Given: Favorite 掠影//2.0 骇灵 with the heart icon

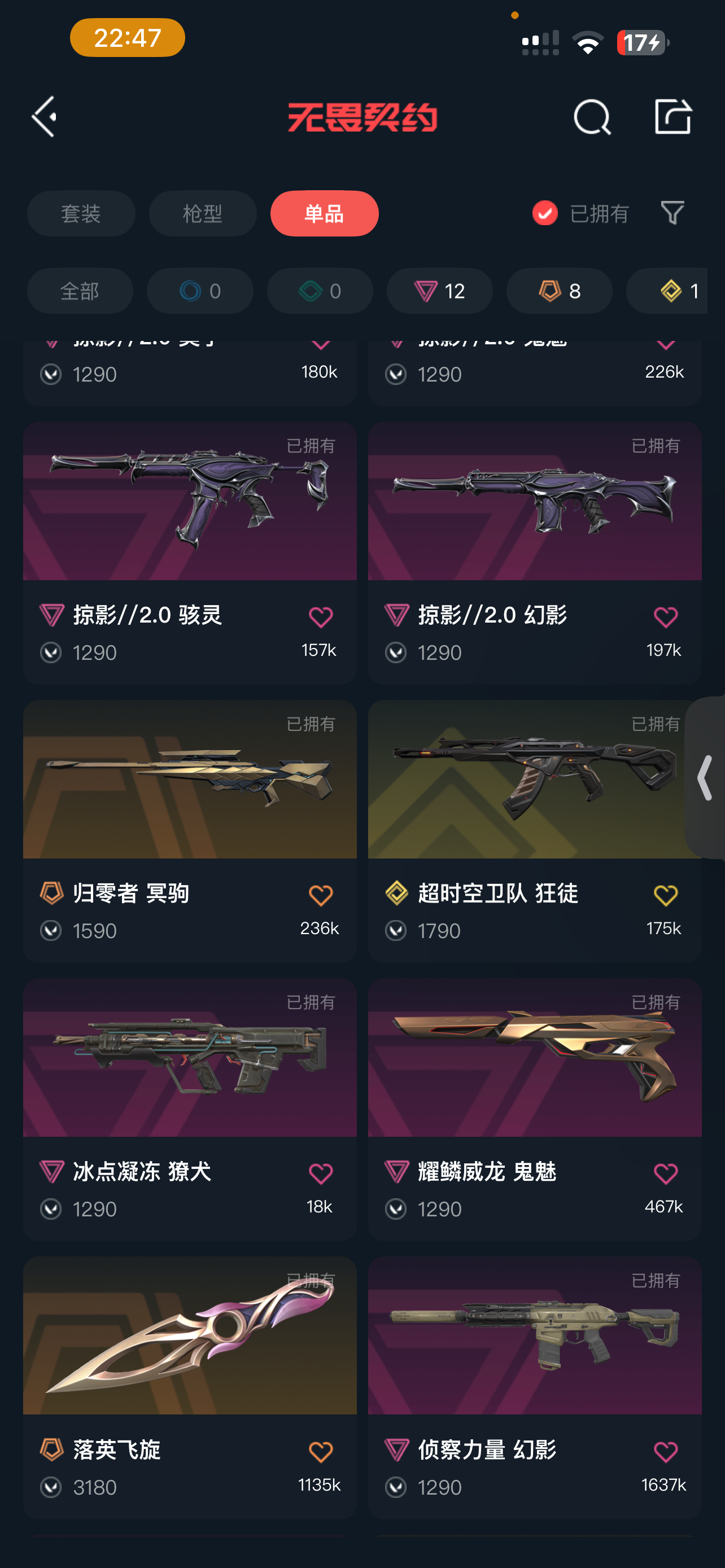Looking at the screenshot, I should 321,617.
